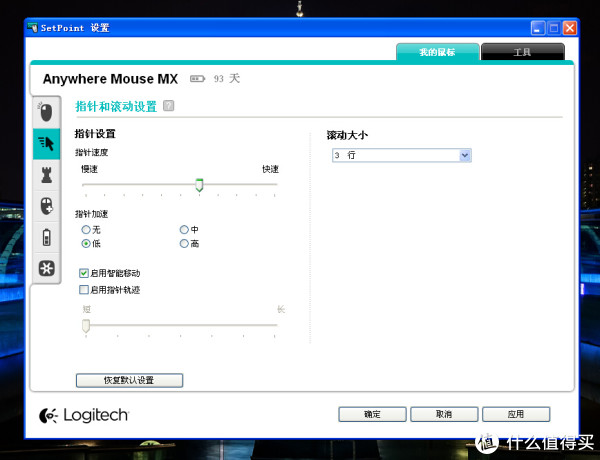Viewport: 600px width, 460px height.
Task: Click the 取消 button
Action: pos(444,414)
